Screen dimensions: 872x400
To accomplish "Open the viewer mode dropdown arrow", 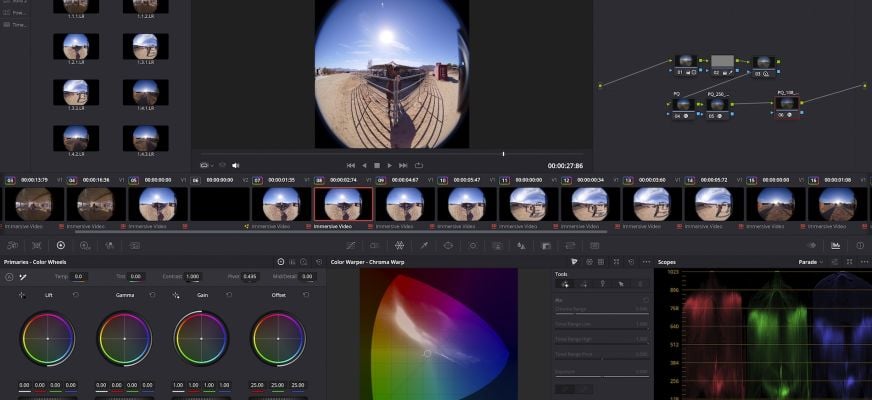I will coord(212,165).
